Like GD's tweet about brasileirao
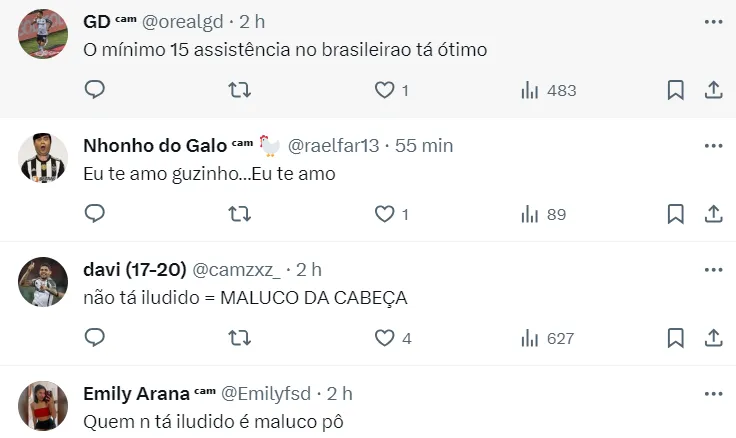The height and width of the screenshot is (438, 736). coord(391,90)
